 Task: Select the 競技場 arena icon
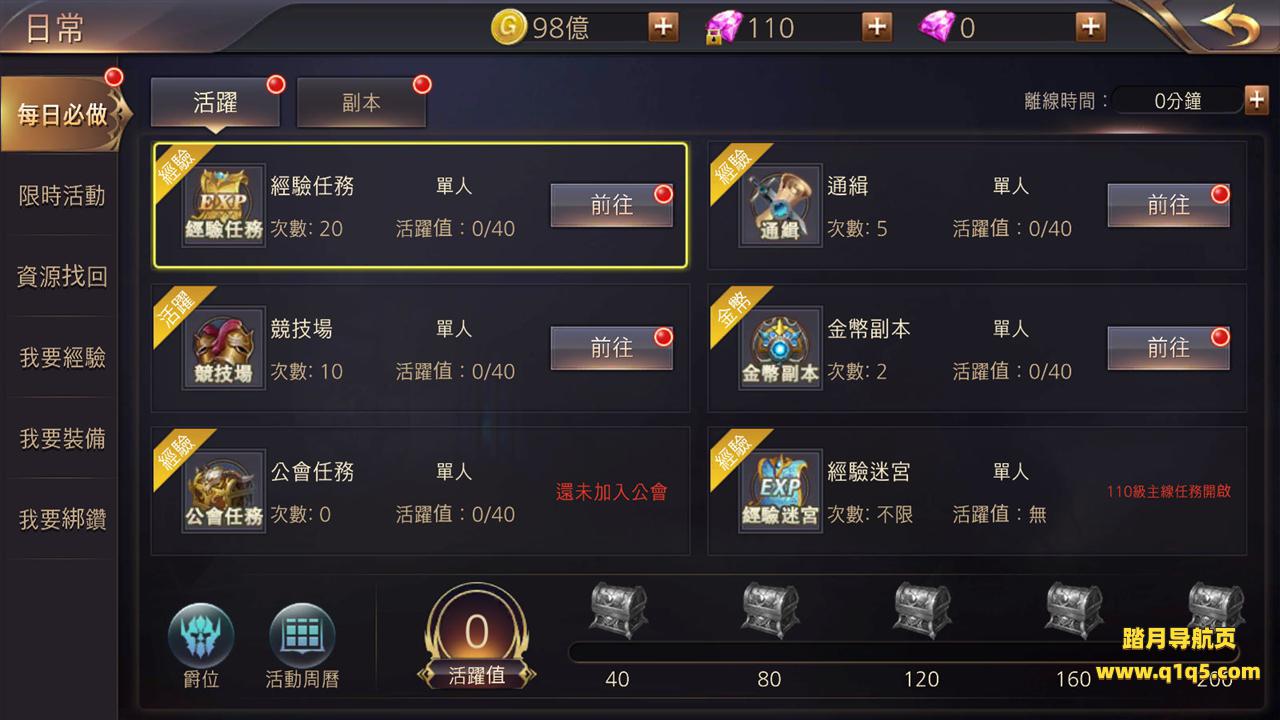pyautogui.click(x=224, y=348)
